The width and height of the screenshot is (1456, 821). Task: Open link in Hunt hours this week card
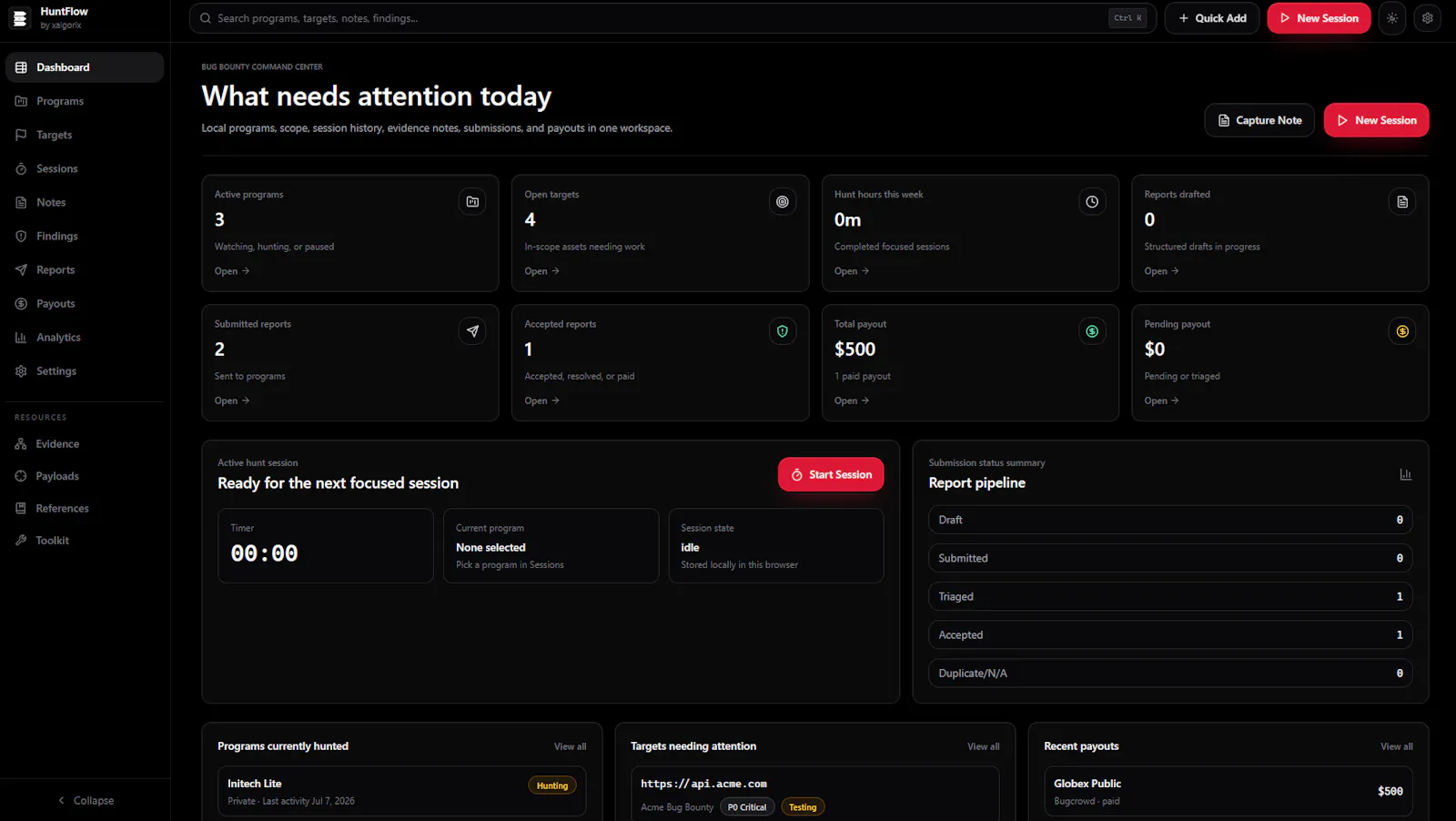(852, 271)
